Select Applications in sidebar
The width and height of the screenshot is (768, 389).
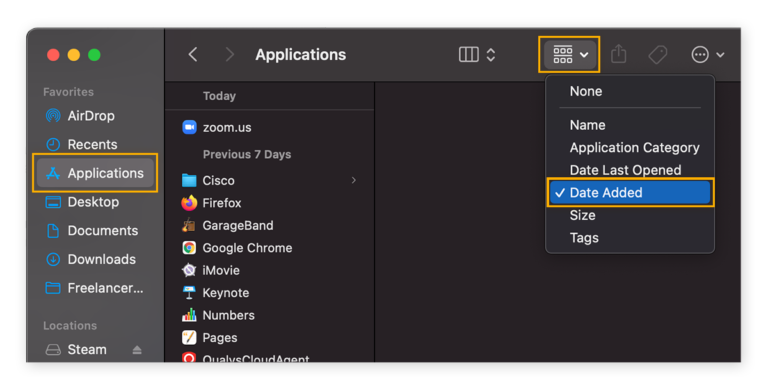tap(95, 173)
